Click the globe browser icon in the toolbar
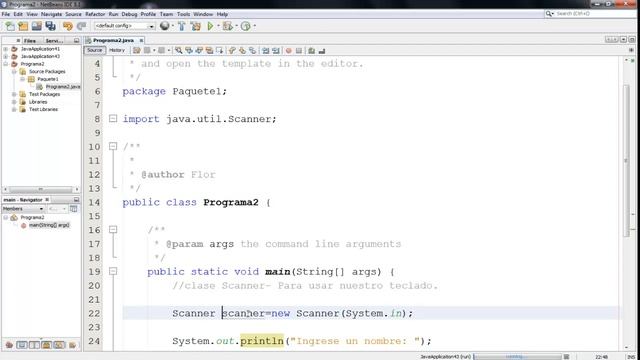Viewport: 640px width, 360px height. pyautogui.click(x=164, y=26)
